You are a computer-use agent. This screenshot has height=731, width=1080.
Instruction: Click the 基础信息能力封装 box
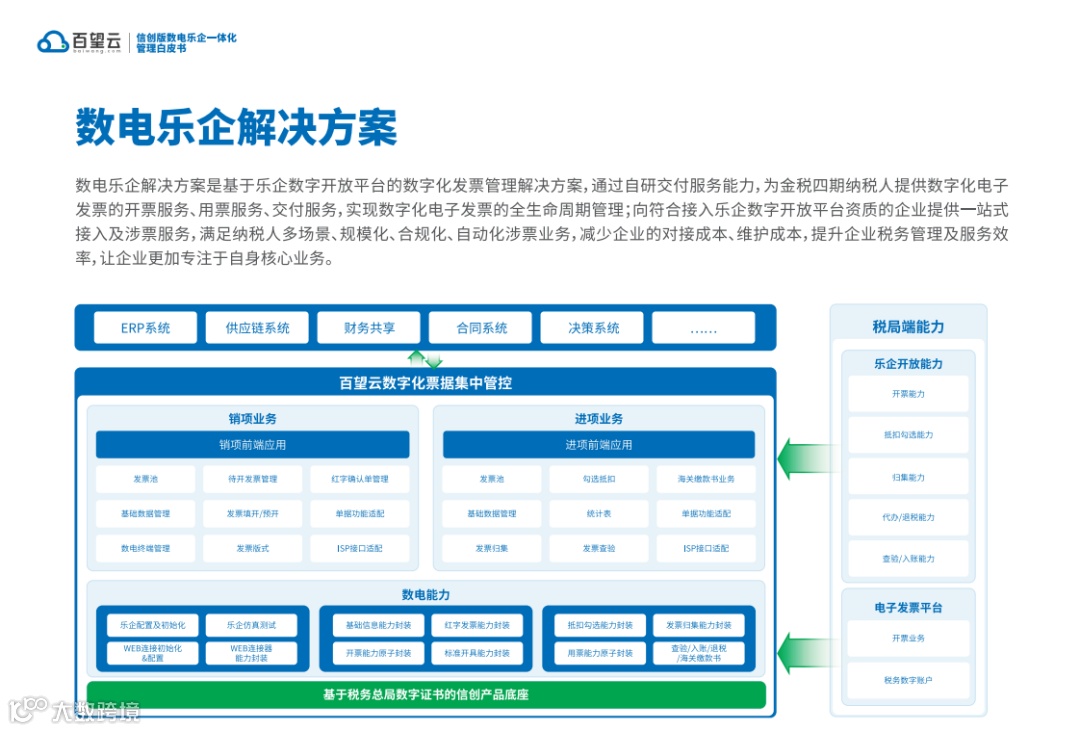(x=378, y=626)
